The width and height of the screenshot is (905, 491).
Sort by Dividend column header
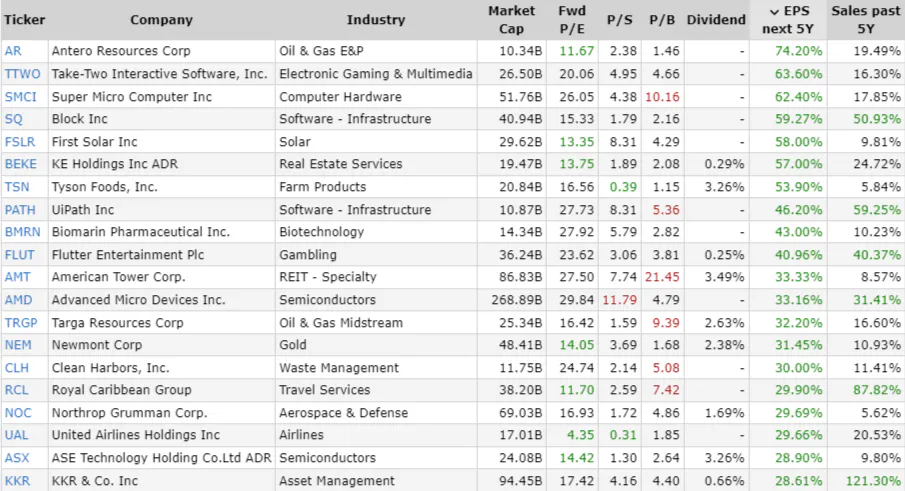[x=716, y=20]
